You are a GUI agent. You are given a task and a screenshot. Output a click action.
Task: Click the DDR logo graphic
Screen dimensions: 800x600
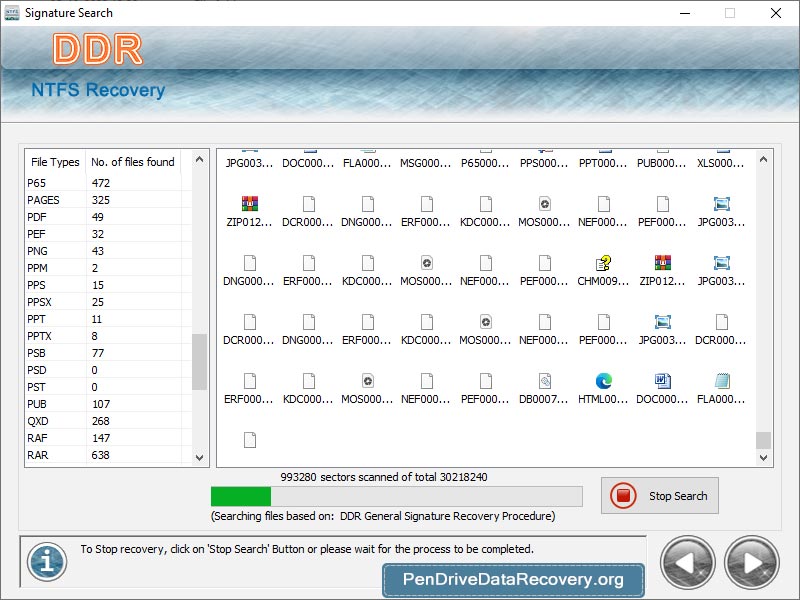click(97, 48)
